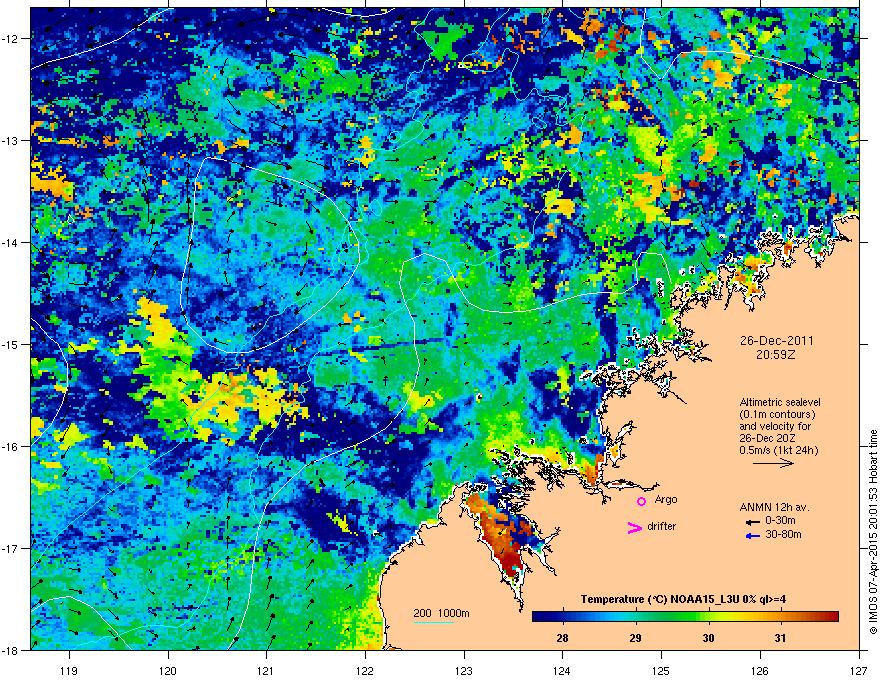Viewport: 880px width, 680px height.
Task: Click the '200 1000m' isobath label
Action: click(x=441, y=613)
